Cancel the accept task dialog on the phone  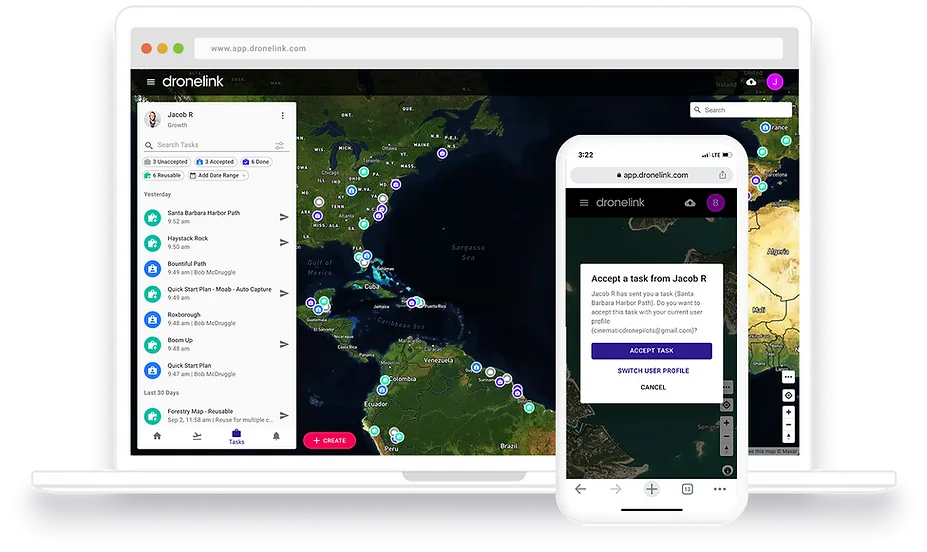(x=653, y=387)
